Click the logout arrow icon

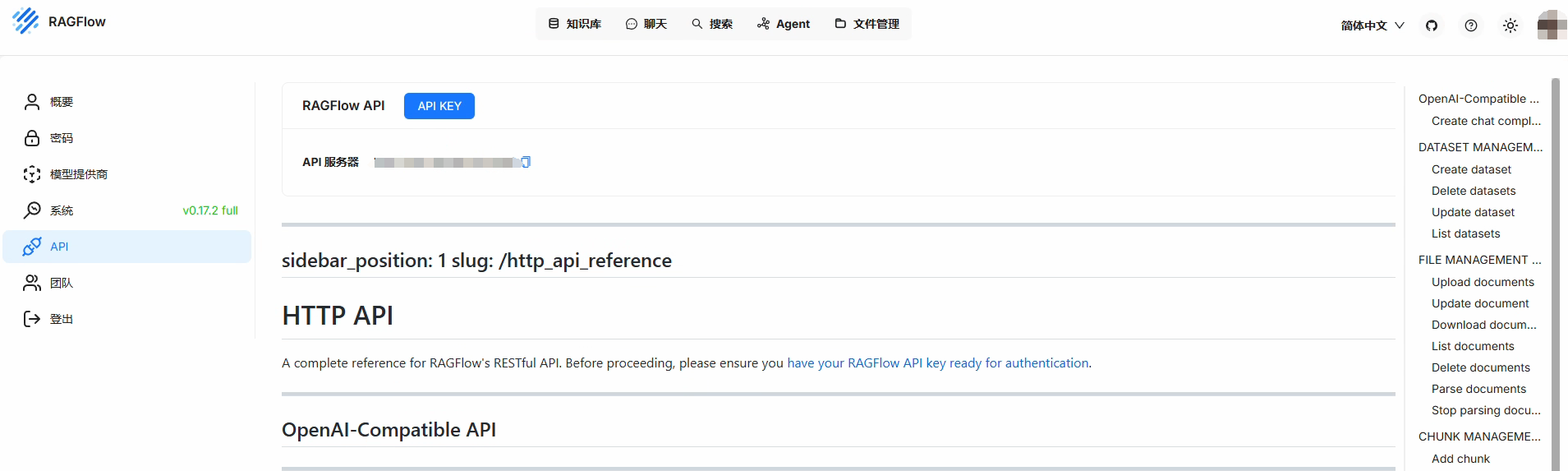click(x=32, y=319)
